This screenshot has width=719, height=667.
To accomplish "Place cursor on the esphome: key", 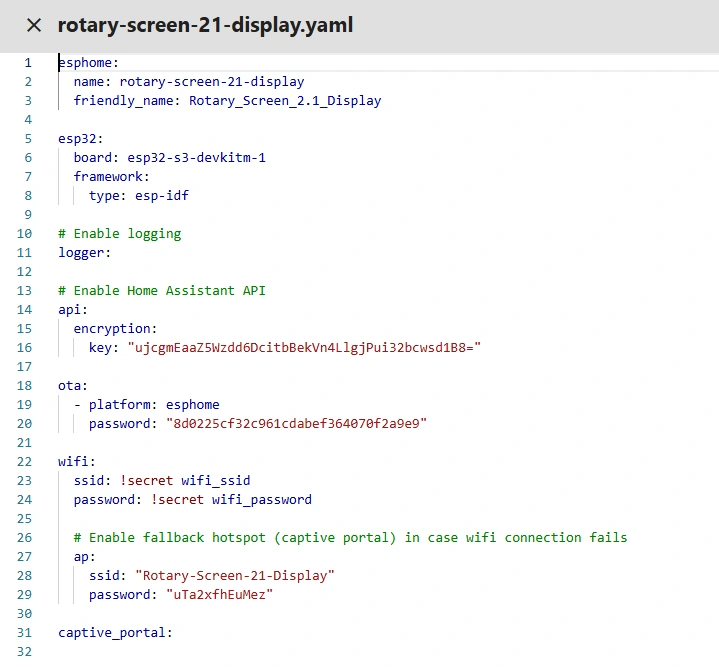I will (x=88, y=63).
